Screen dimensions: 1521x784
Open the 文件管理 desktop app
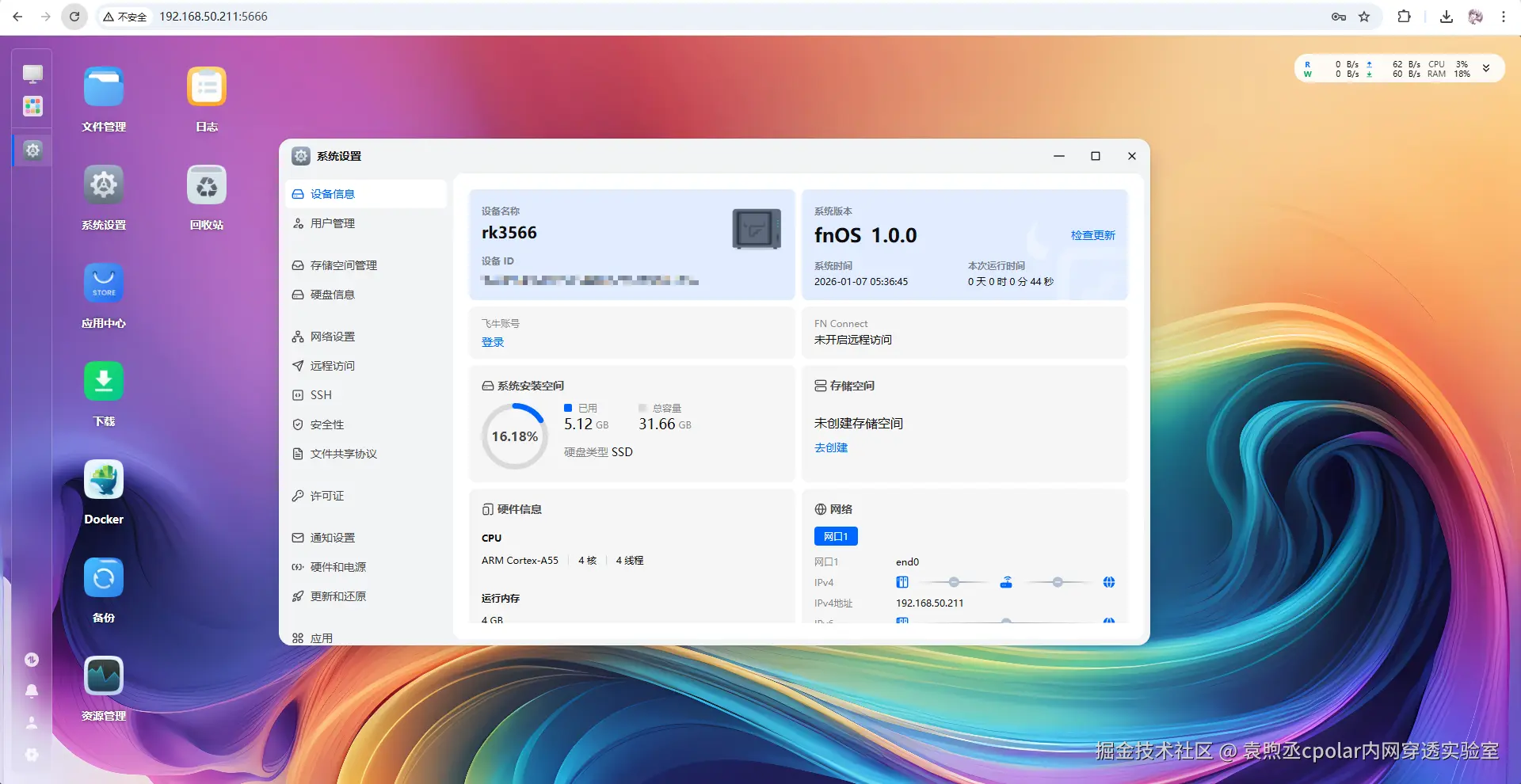tap(104, 87)
